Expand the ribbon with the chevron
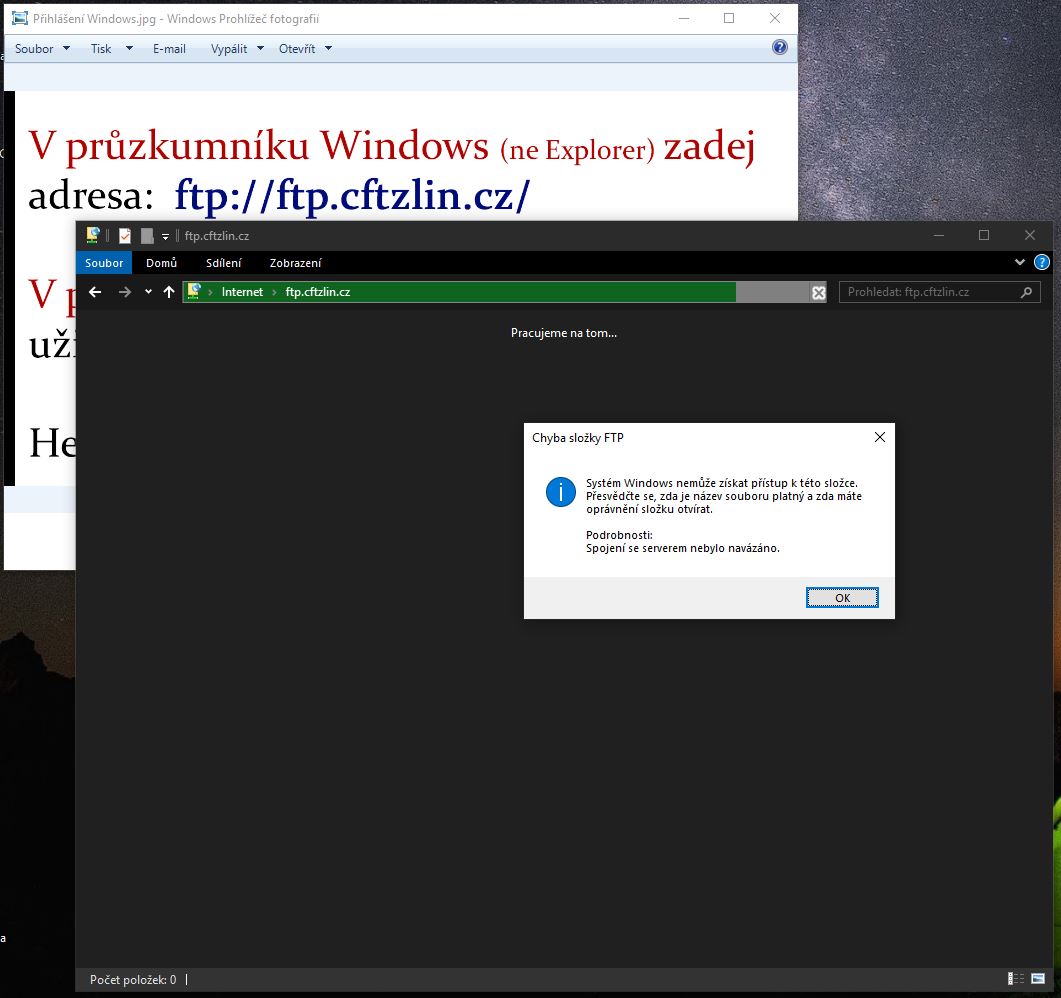The width and height of the screenshot is (1061, 998). tap(1020, 263)
